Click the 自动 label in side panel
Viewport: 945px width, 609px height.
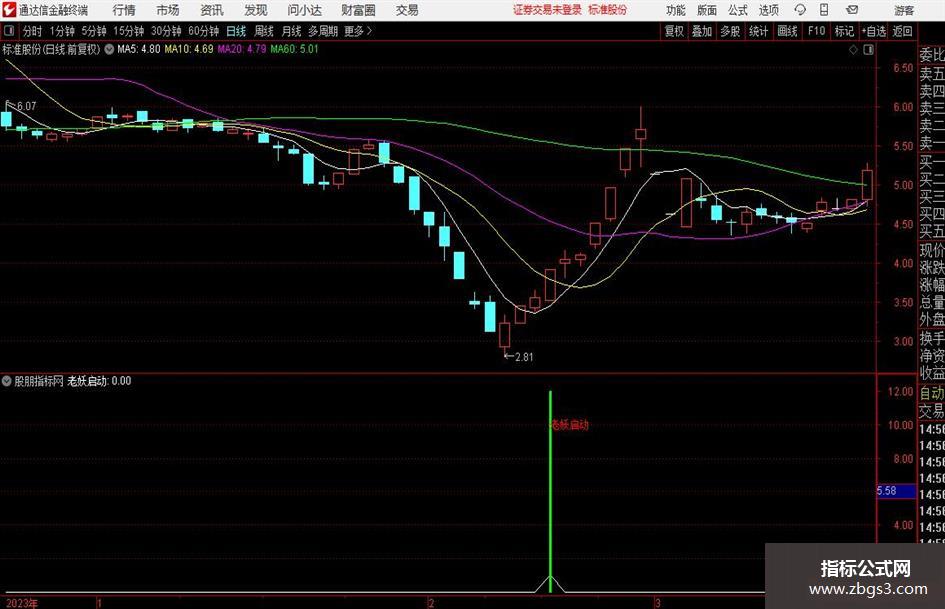point(932,393)
